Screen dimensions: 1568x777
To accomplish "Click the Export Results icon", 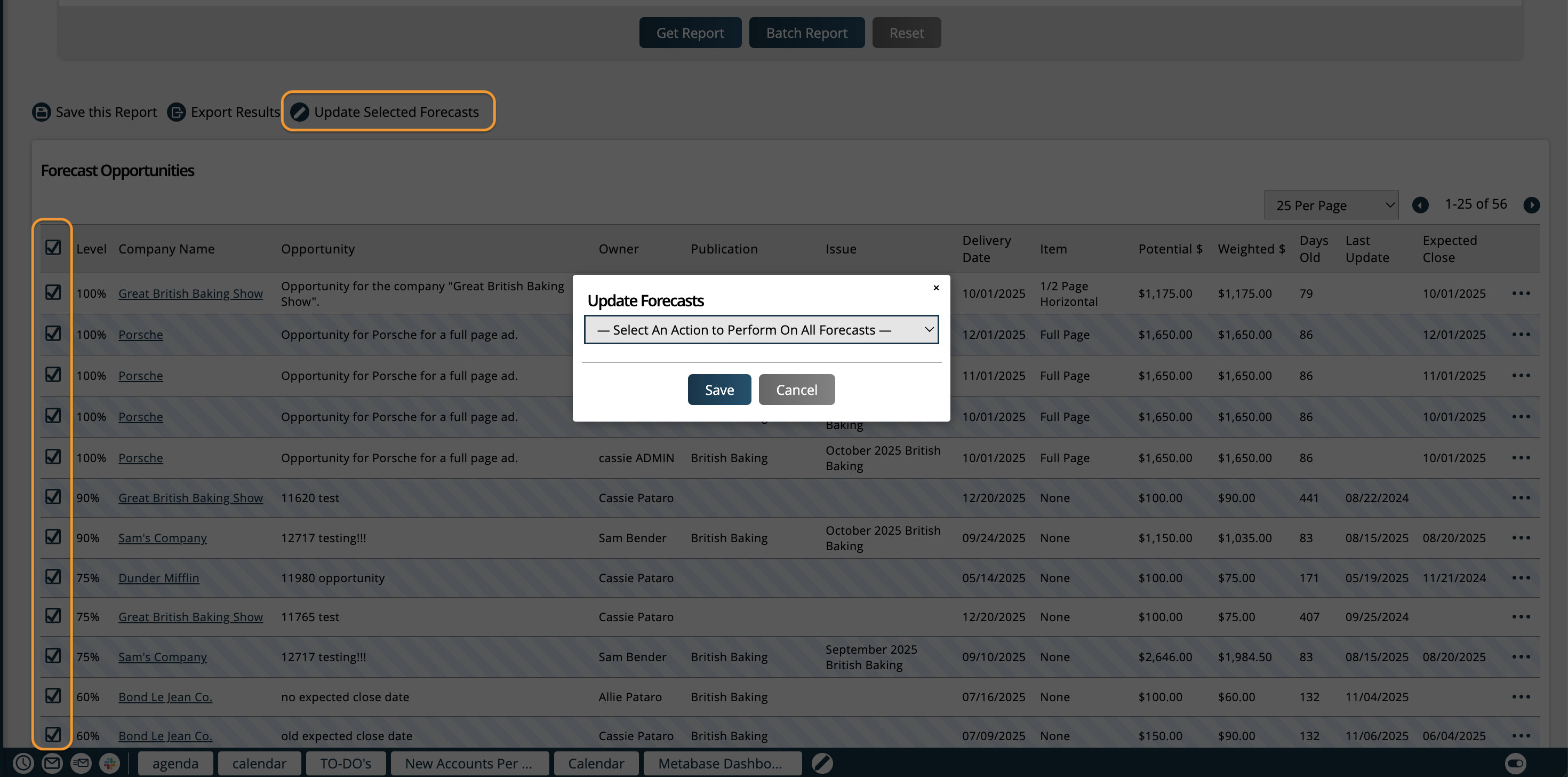I will click(177, 112).
